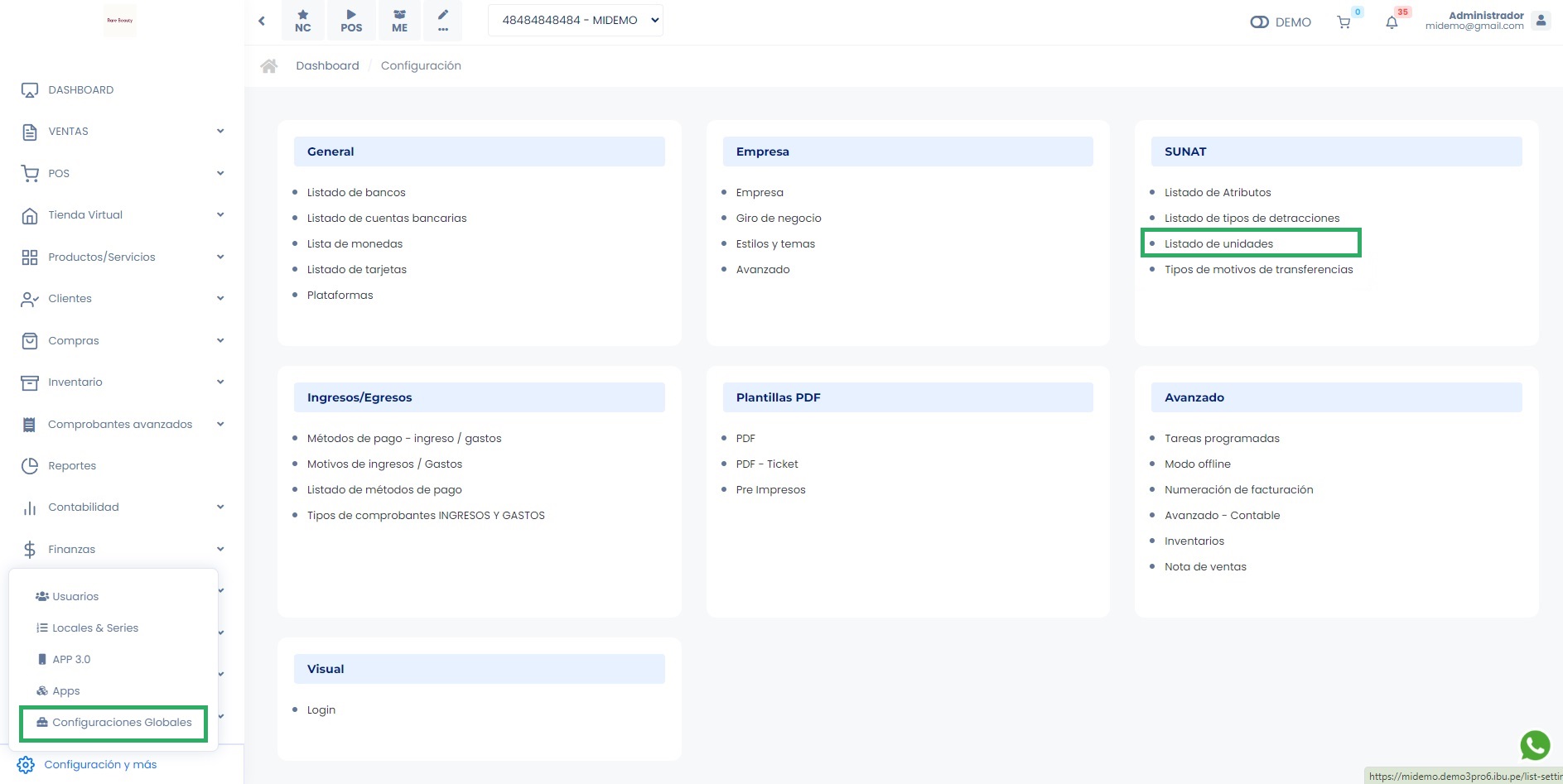Toggle the DEMO mode switch
1563x784 pixels.
coord(1260,22)
